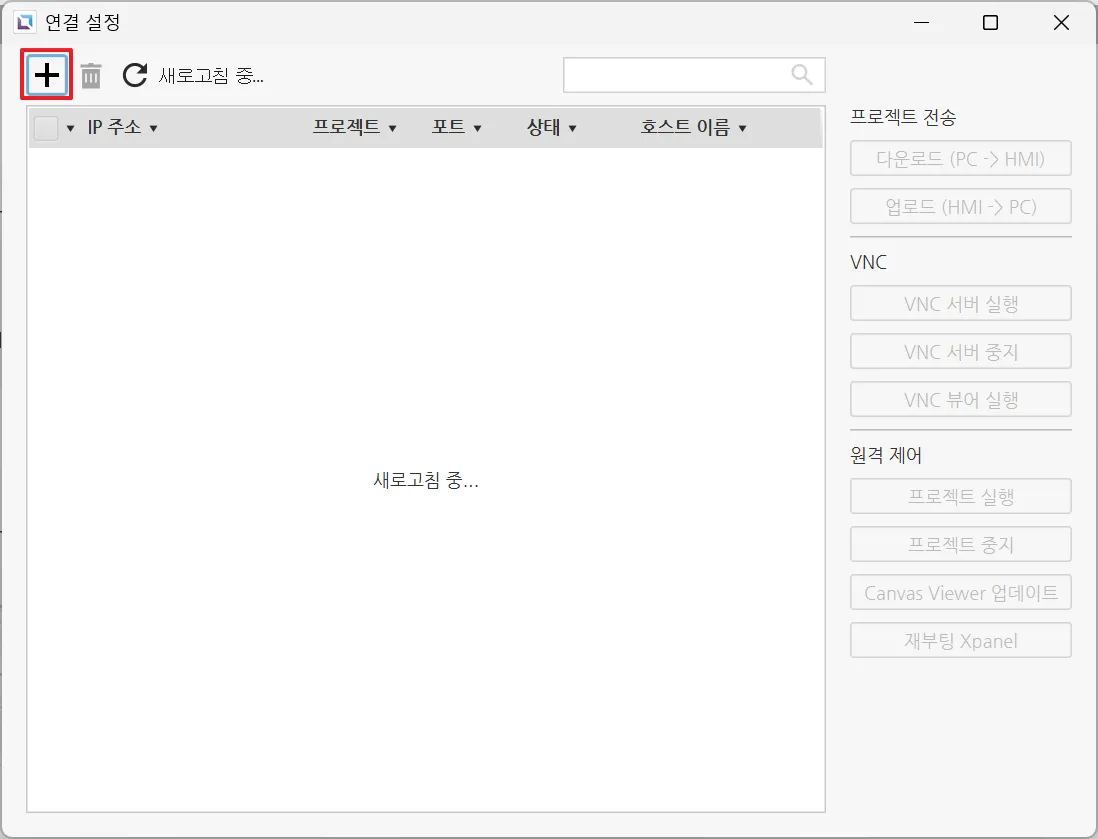Image resolution: width=1098 pixels, height=839 pixels.
Task: Click the trash can delete icon
Action: [x=91, y=75]
